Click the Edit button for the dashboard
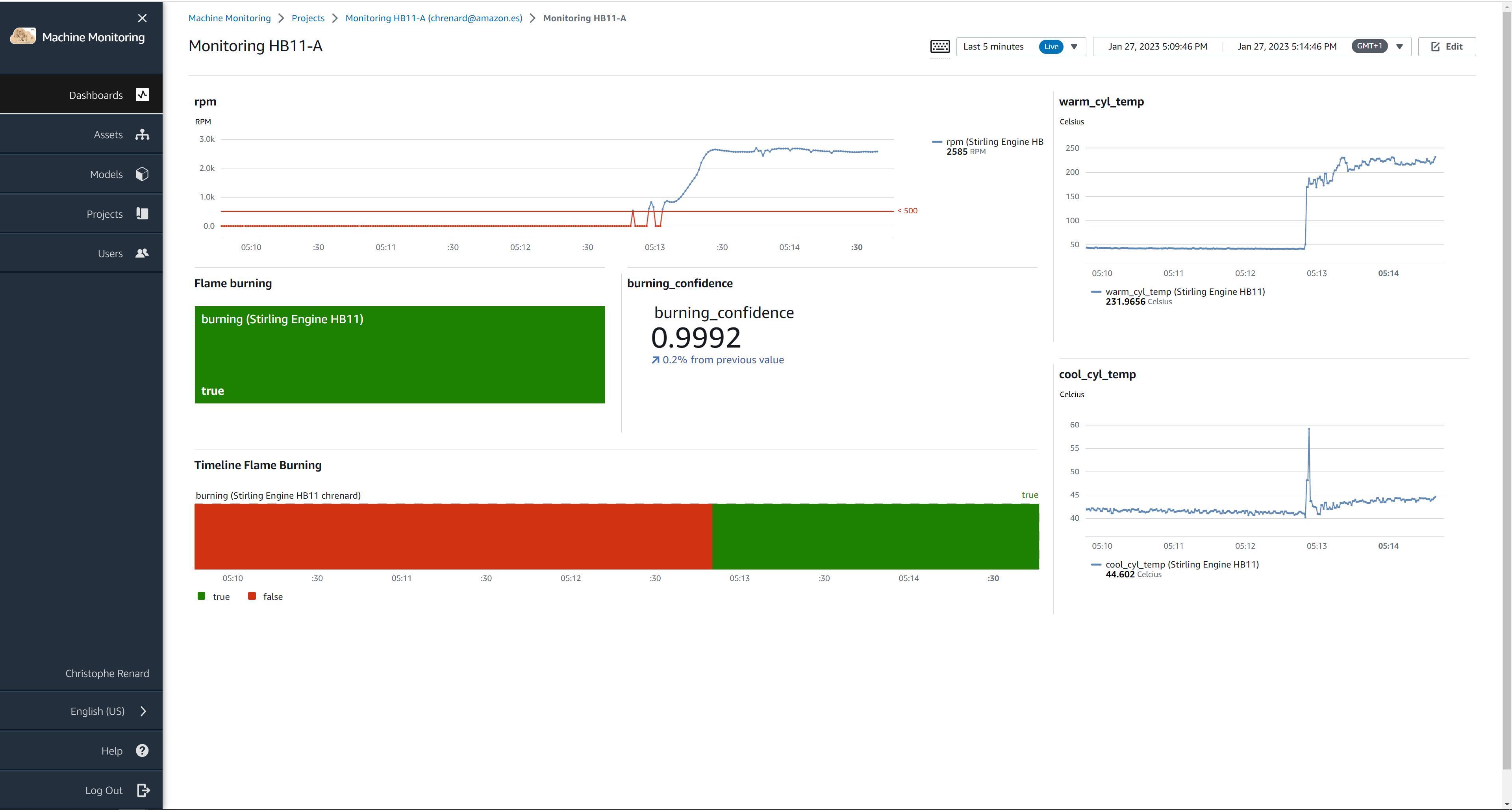This screenshot has width=1512, height=810. [x=1446, y=46]
